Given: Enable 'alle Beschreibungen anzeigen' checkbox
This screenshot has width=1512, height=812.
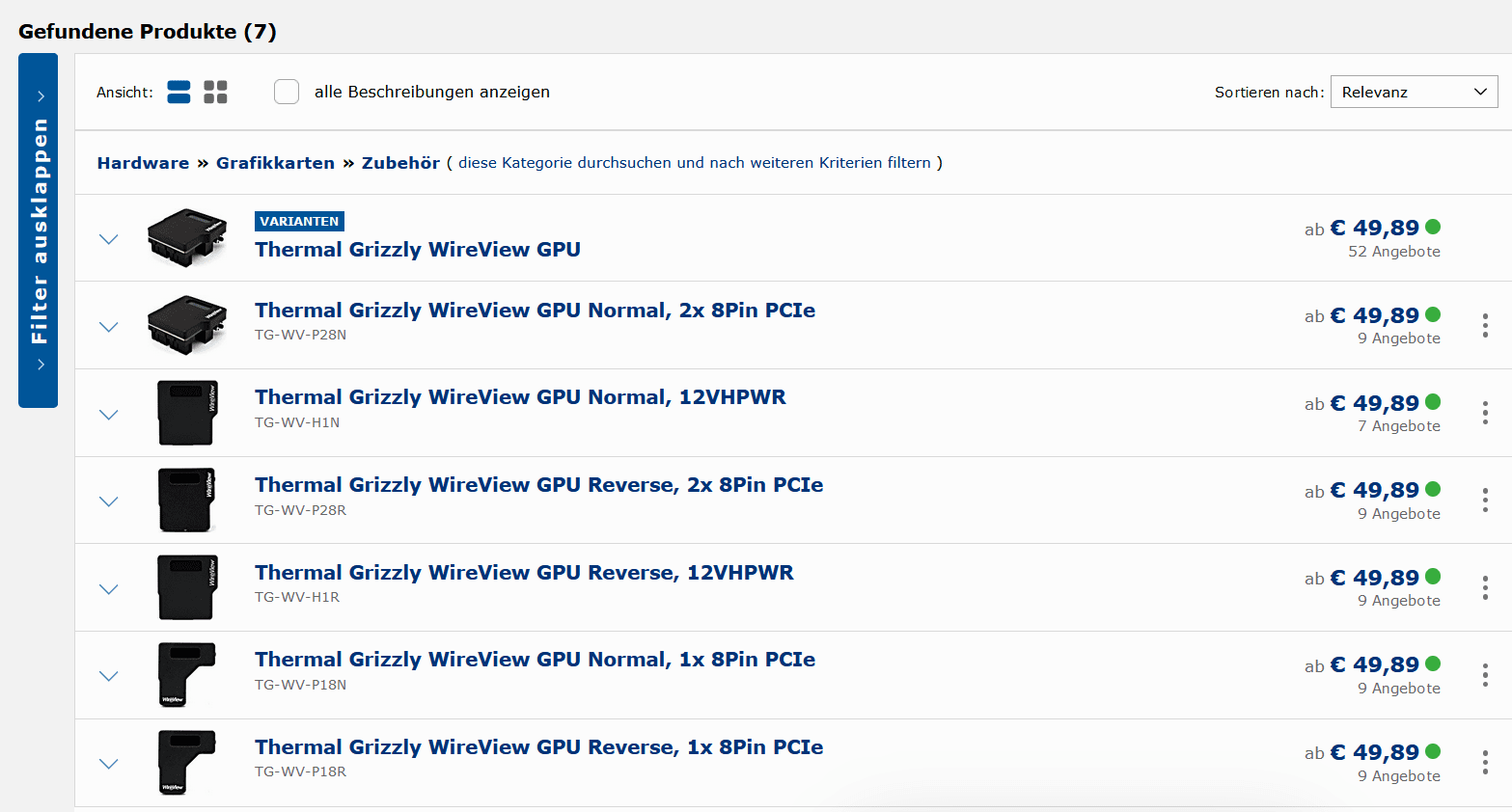Looking at the screenshot, I should [287, 92].
